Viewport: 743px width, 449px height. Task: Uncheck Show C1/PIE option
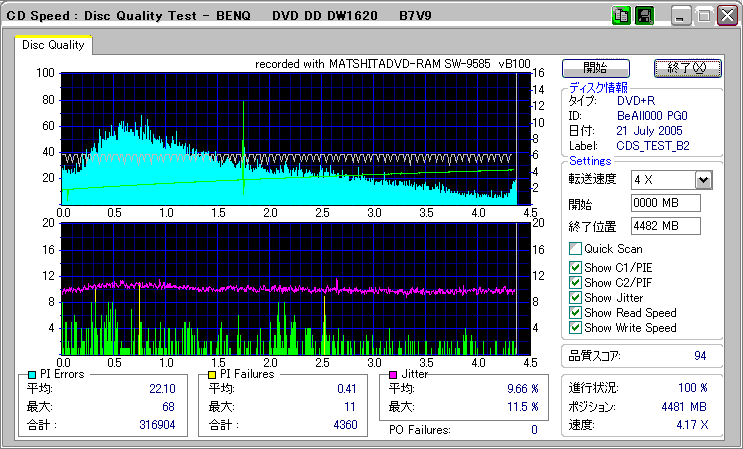pyautogui.click(x=575, y=267)
